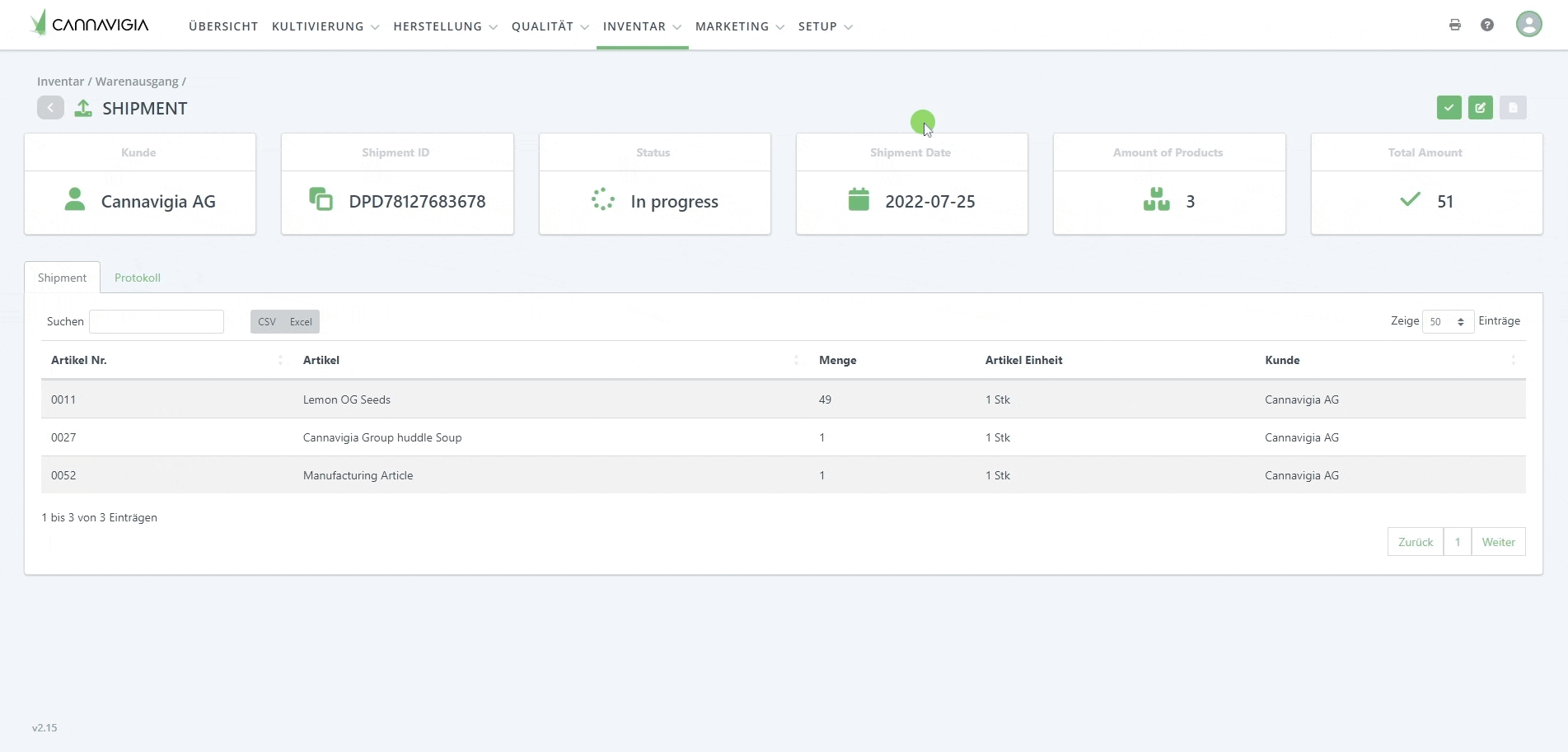The width and height of the screenshot is (1568, 752).
Task: Click the gray document icon button
Action: (x=1512, y=108)
